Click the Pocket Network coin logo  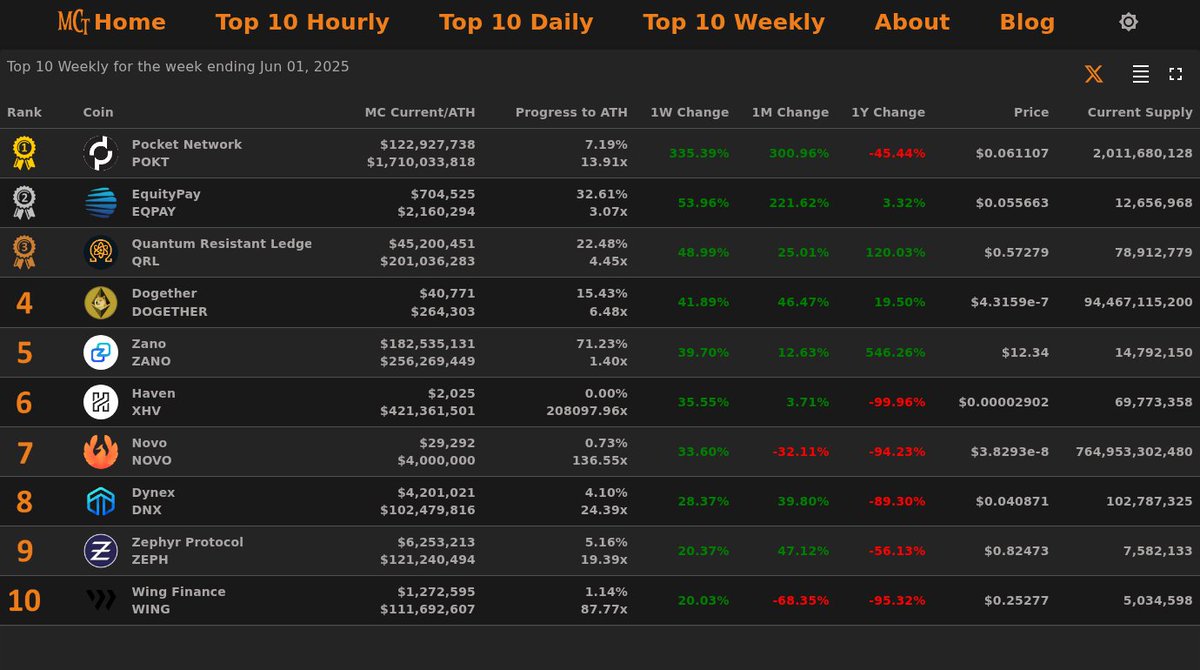tap(101, 153)
